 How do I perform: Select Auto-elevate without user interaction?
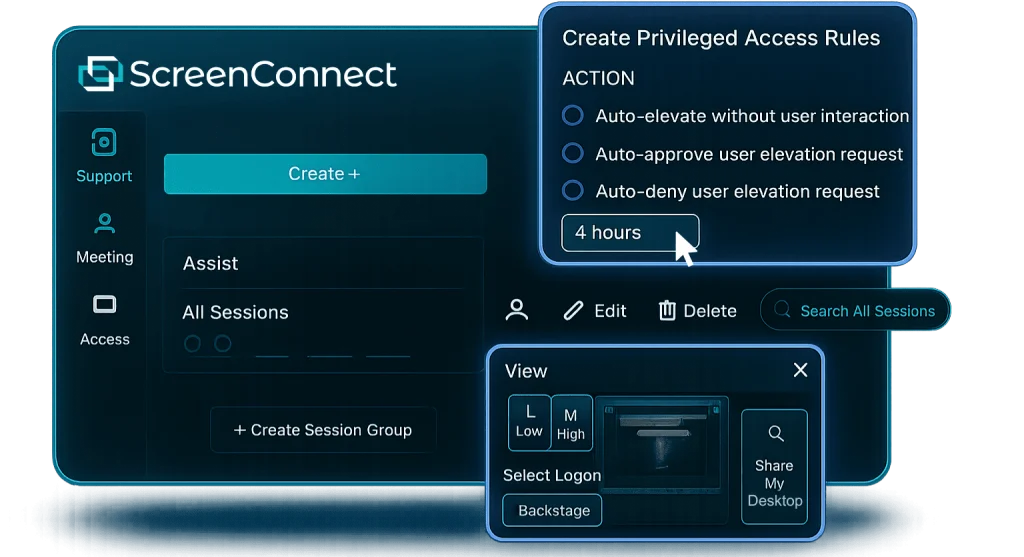pyautogui.click(x=573, y=116)
